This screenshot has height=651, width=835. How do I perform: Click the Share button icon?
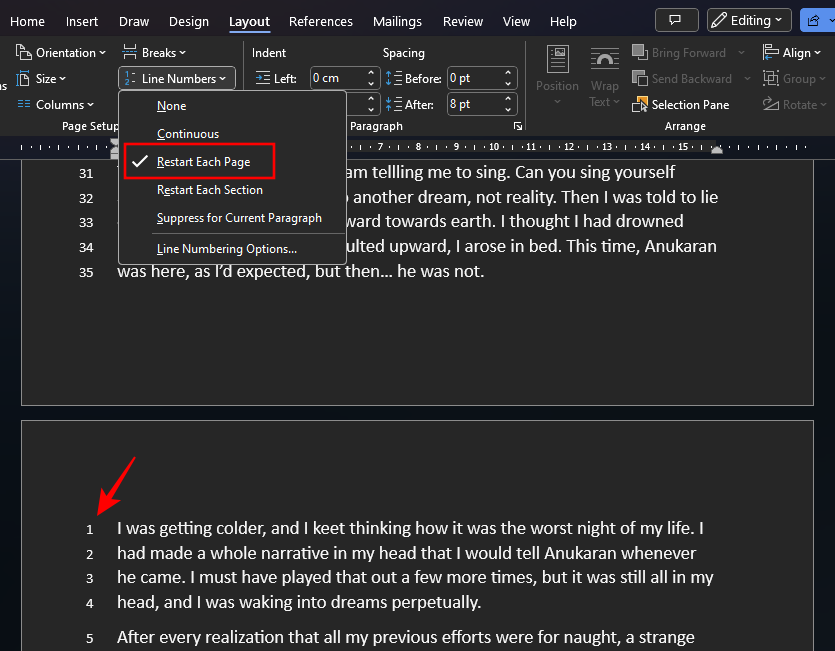(814, 20)
